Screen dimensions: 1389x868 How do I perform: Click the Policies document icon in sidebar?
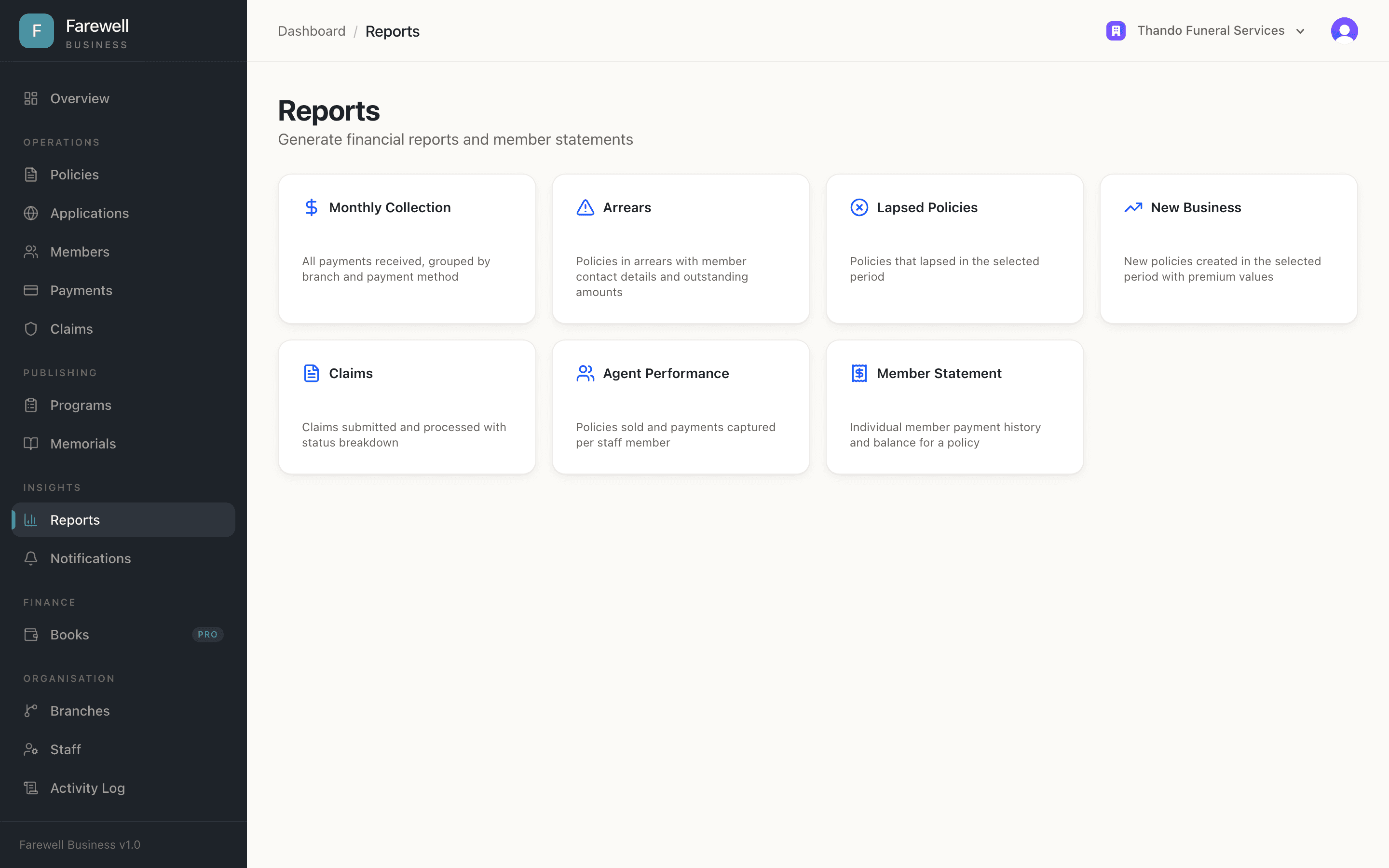click(x=31, y=175)
